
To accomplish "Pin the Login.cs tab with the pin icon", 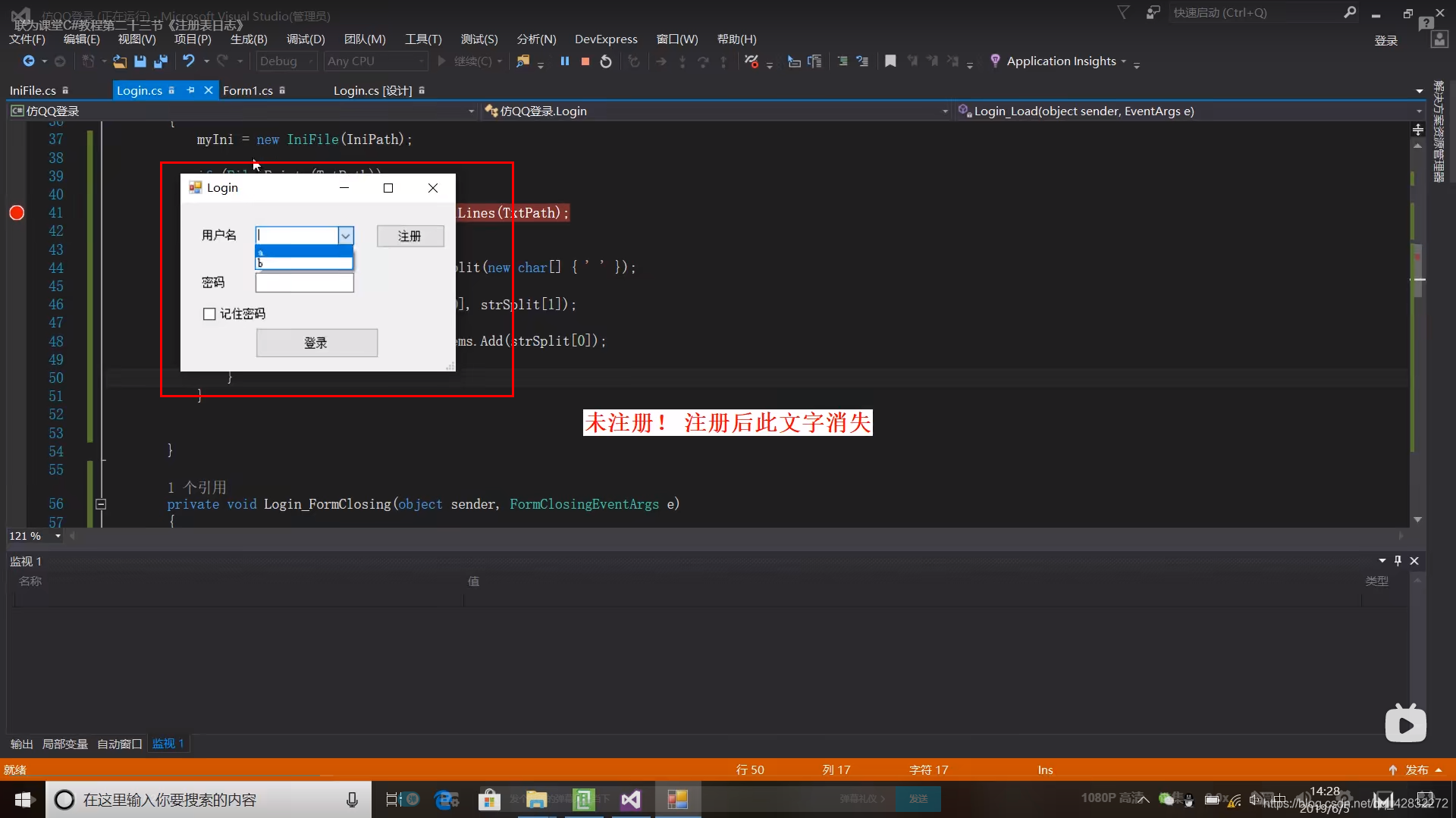I will click(x=190, y=90).
